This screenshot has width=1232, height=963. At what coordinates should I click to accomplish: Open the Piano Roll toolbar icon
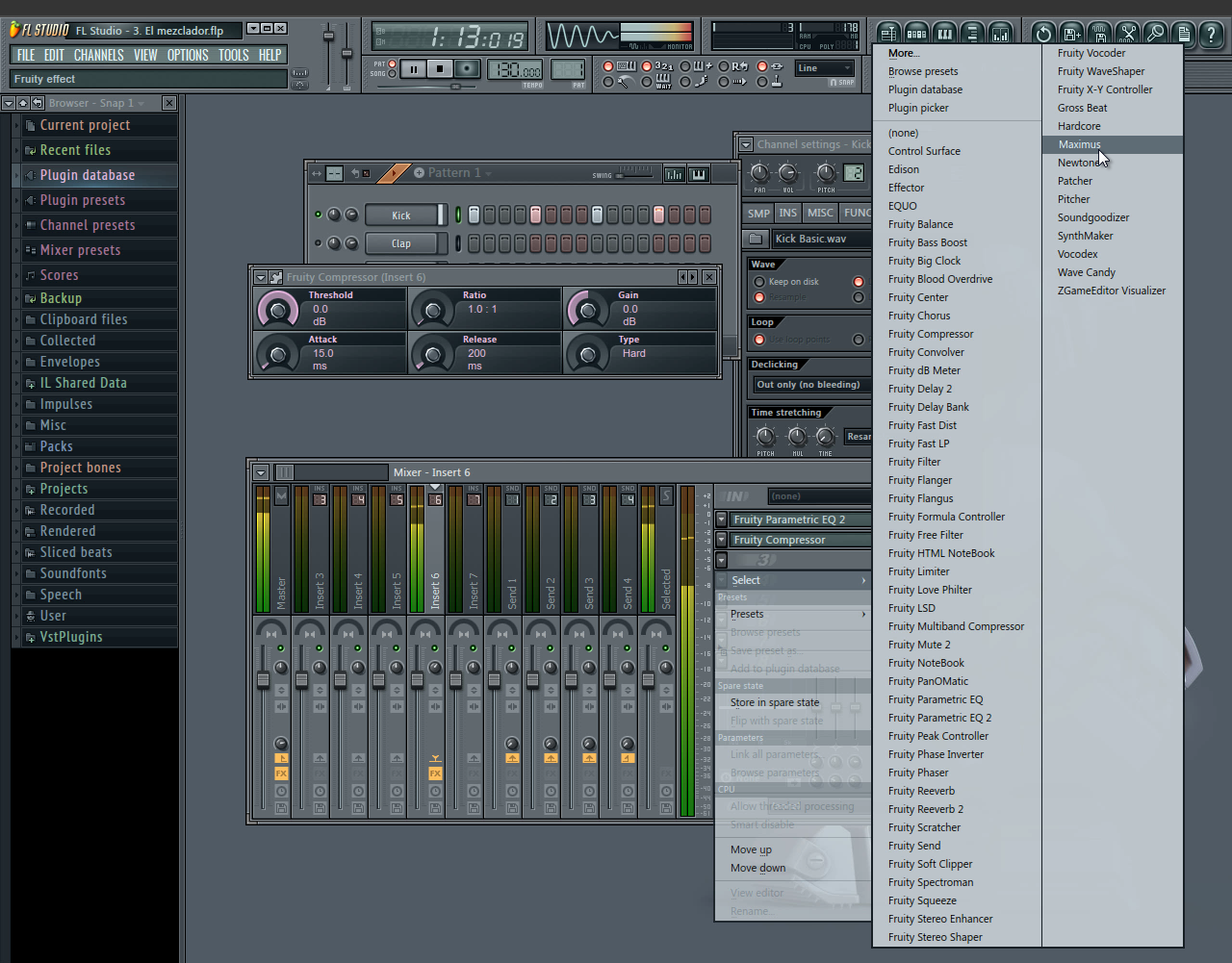click(x=944, y=34)
